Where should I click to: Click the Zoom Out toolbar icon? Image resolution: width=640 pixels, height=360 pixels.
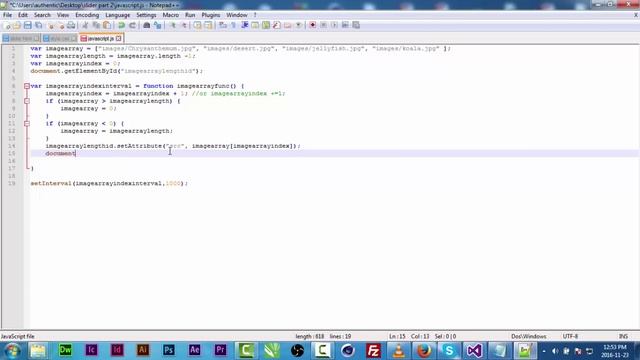click(x=184, y=25)
